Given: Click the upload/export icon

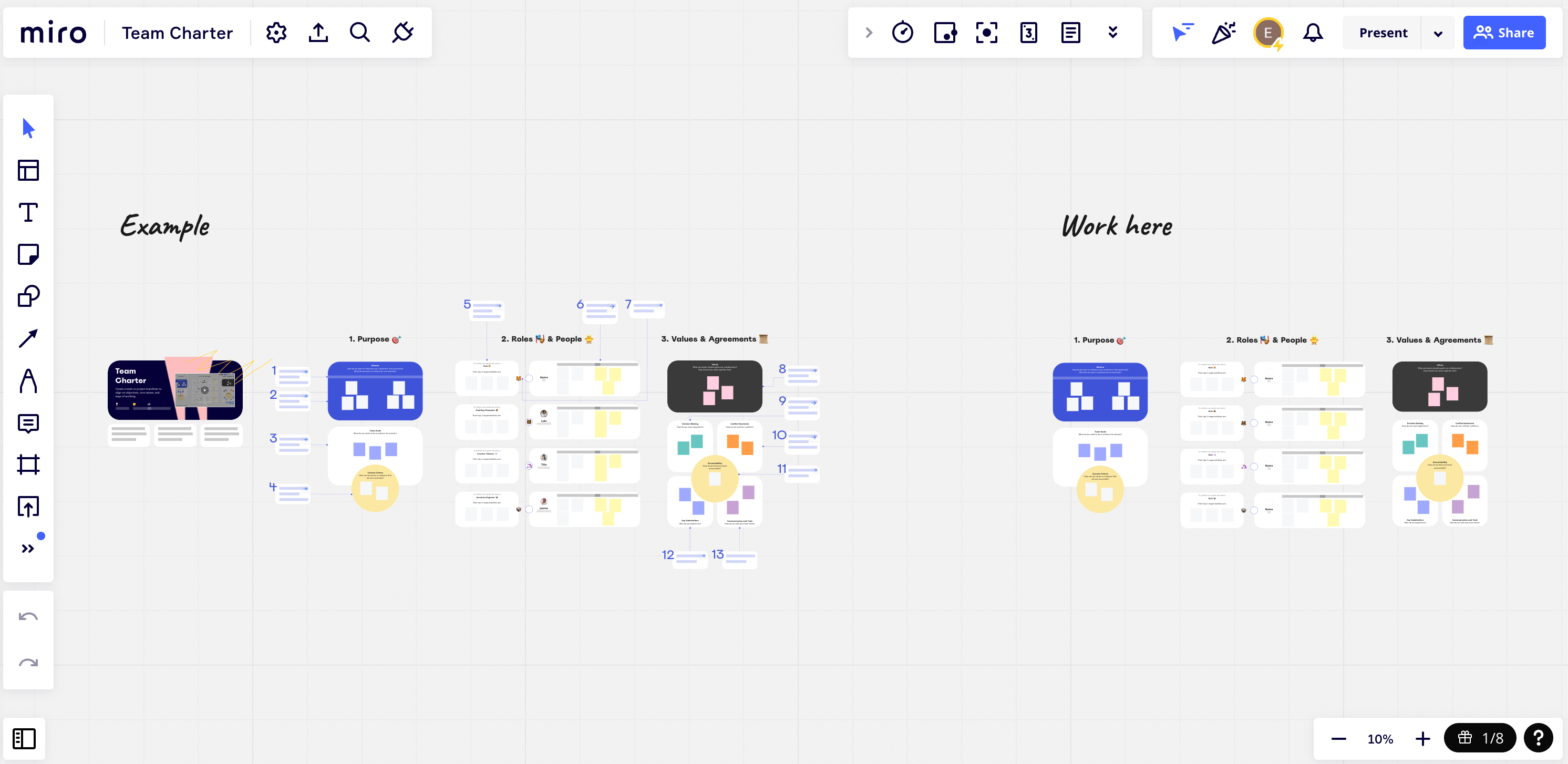Looking at the screenshot, I should [319, 33].
